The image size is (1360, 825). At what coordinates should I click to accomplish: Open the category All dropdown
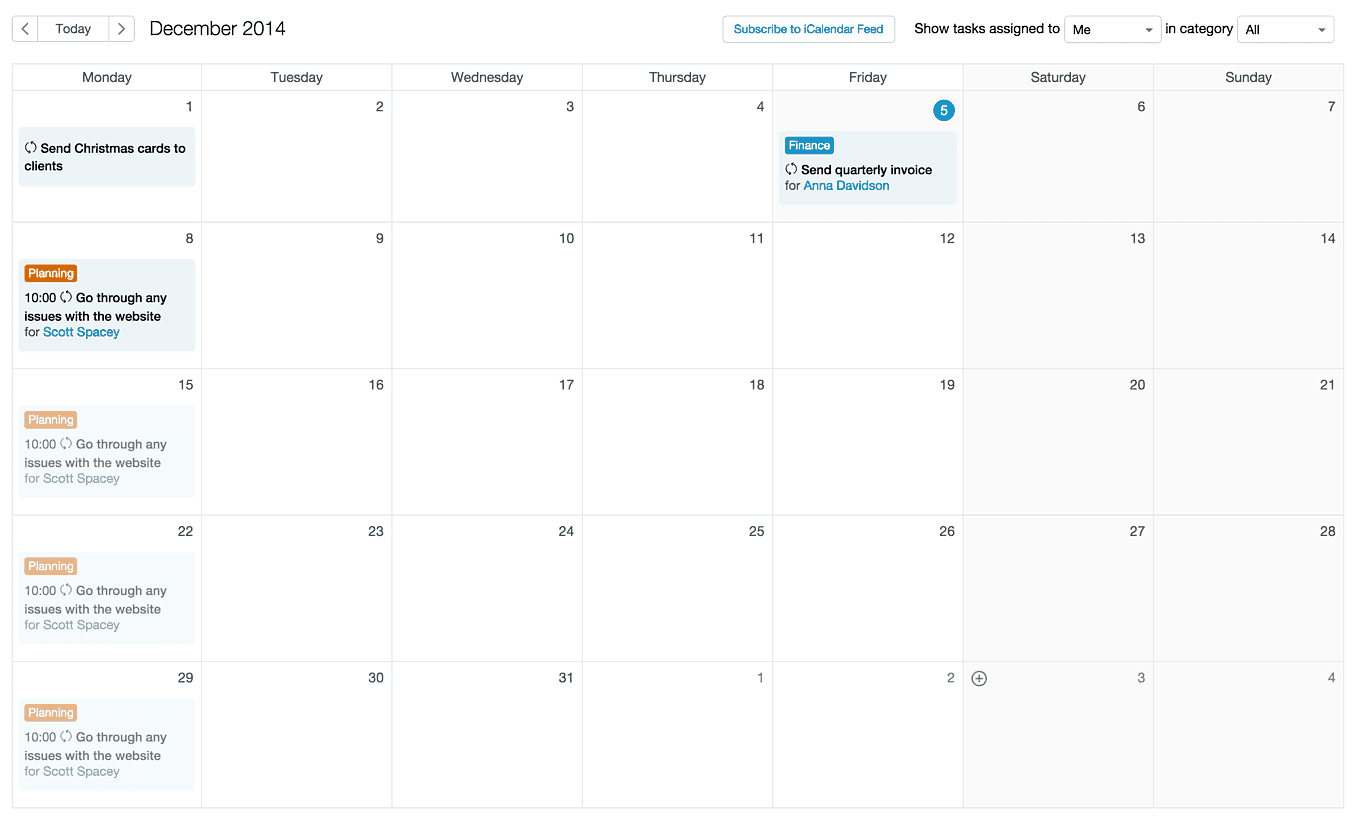[x=1285, y=30]
